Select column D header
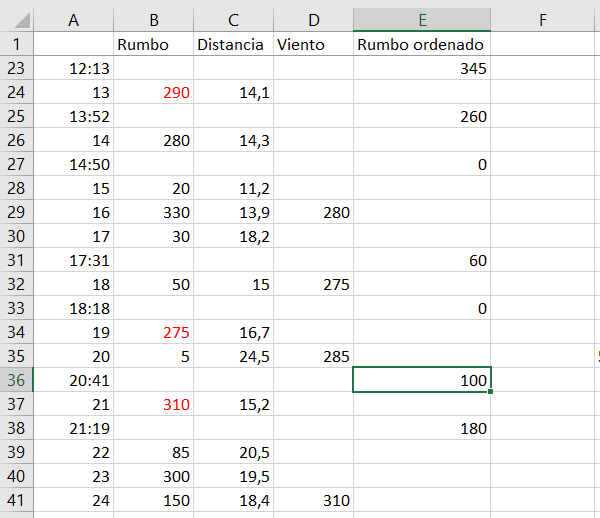The image size is (600, 518). (x=313, y=20)
